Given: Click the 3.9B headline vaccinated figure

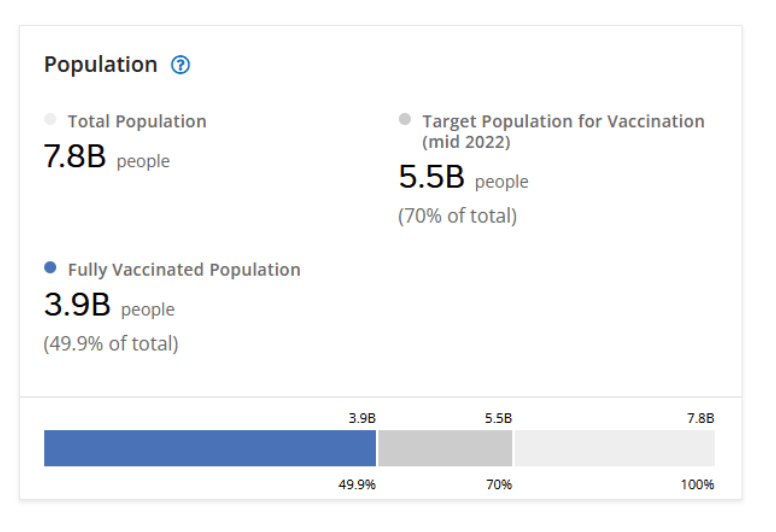Looking at the screenshot, I should [x=77, y=306].
